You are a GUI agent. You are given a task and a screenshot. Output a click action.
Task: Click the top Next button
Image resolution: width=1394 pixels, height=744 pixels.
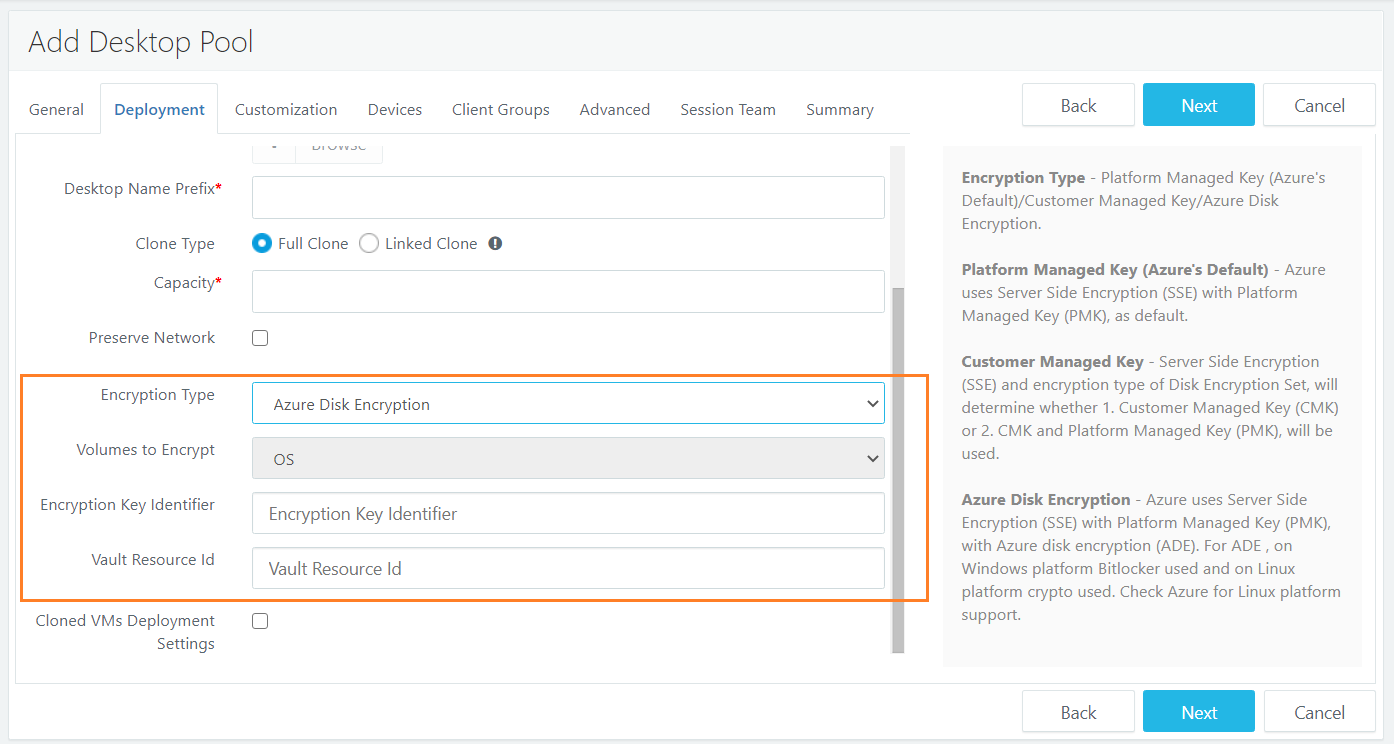pyautogui.click(x=1198, y=105)
